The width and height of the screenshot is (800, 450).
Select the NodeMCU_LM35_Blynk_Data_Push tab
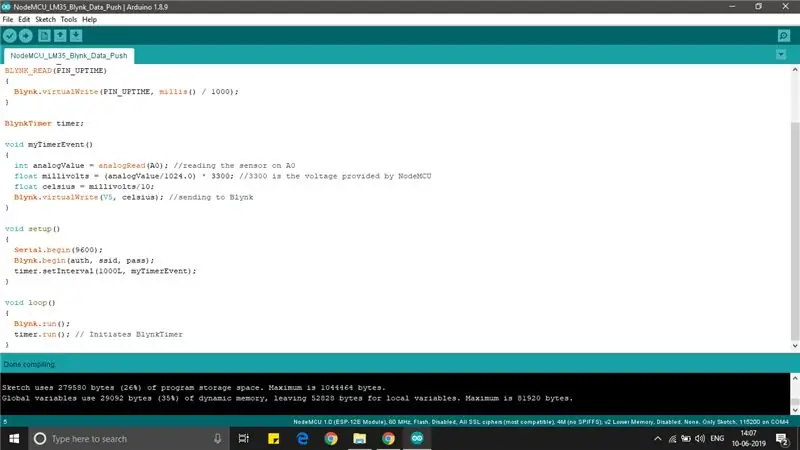[x=69, y=56]
